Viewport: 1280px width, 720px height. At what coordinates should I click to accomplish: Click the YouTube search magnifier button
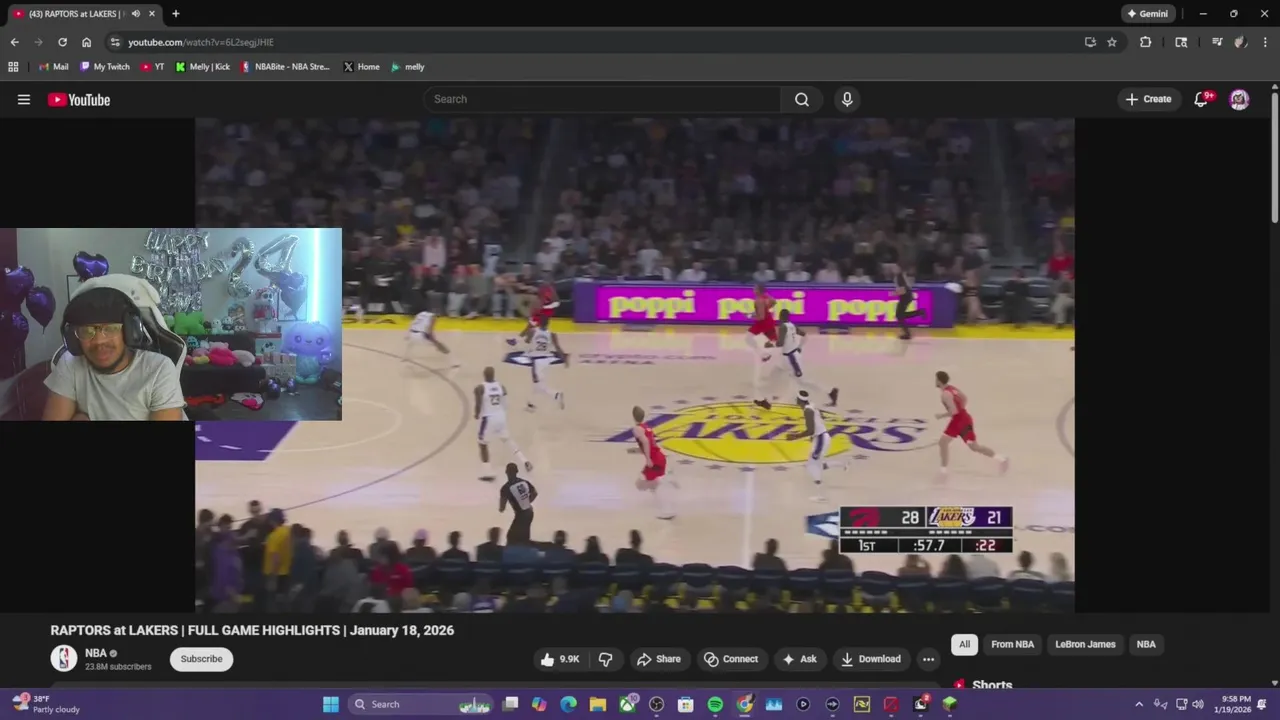tap(802, 99)
